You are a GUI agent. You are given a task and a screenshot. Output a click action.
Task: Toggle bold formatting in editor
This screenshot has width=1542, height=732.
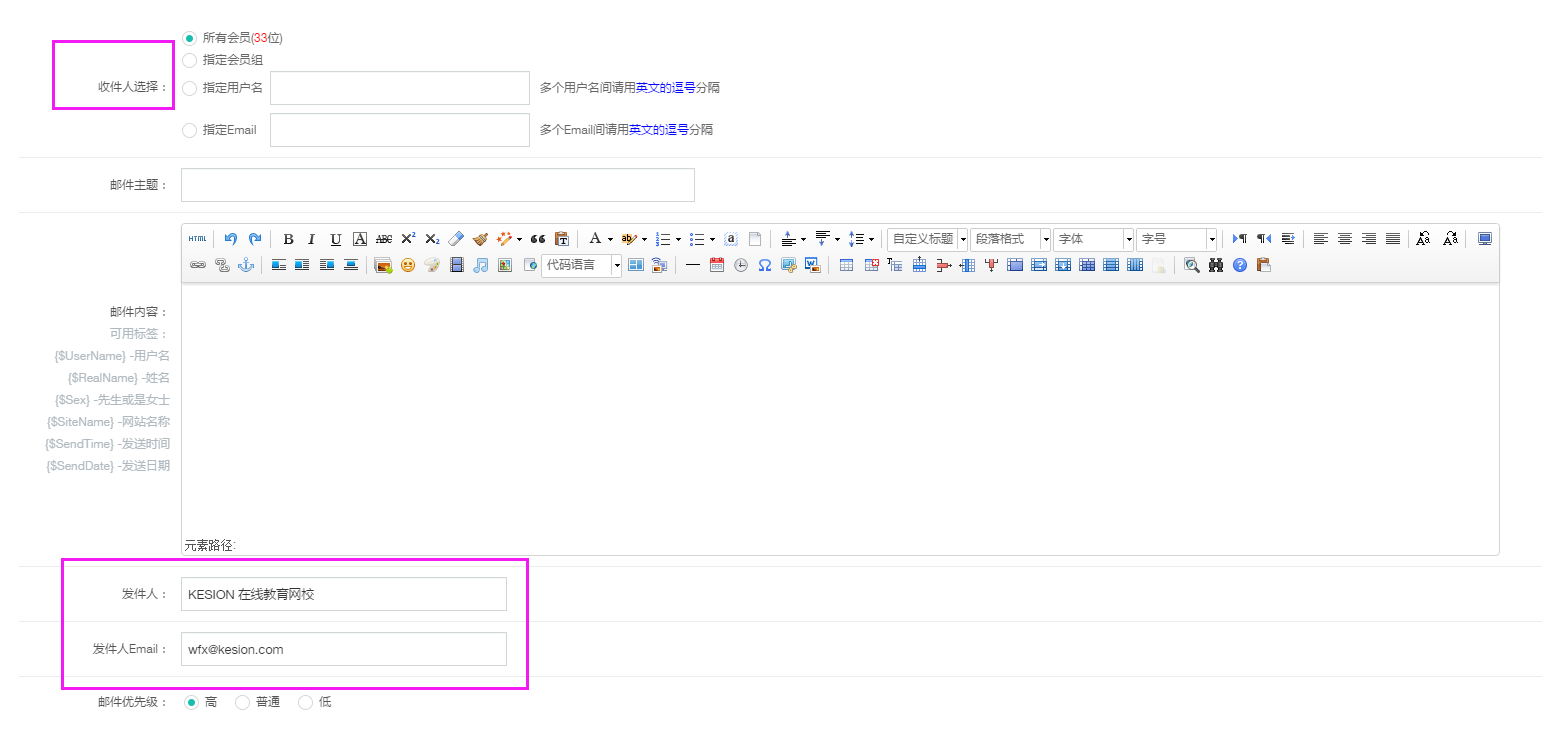288,239
